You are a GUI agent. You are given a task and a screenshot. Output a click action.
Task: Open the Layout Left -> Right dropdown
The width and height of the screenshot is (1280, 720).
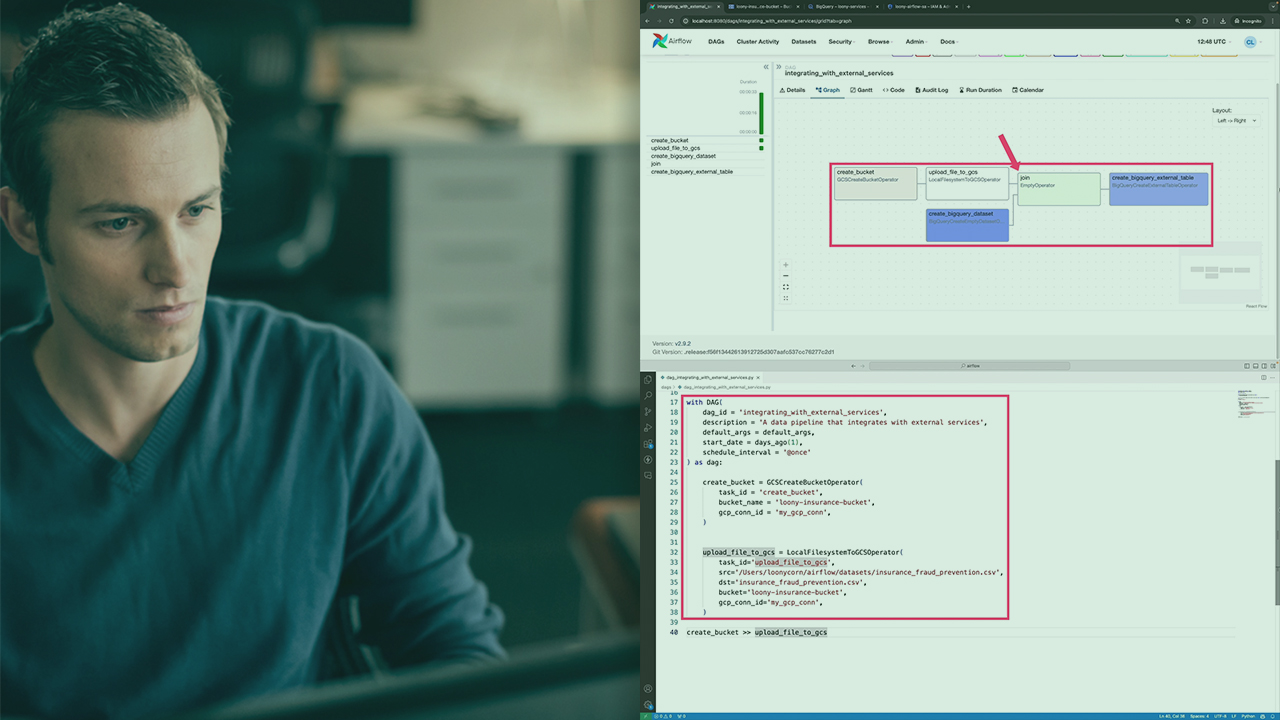1236,120
